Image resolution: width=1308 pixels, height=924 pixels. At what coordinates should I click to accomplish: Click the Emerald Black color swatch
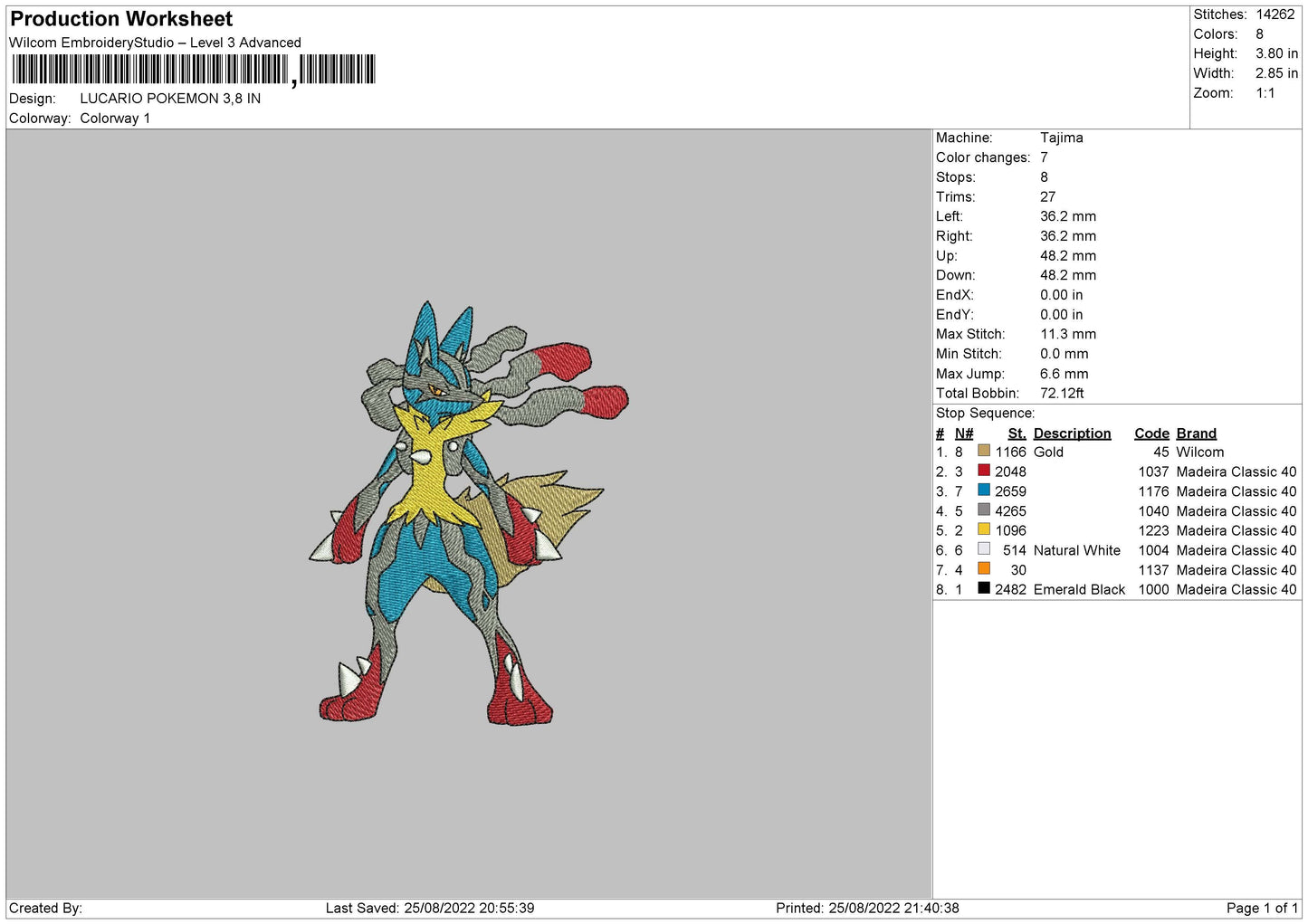click(984, 588)
